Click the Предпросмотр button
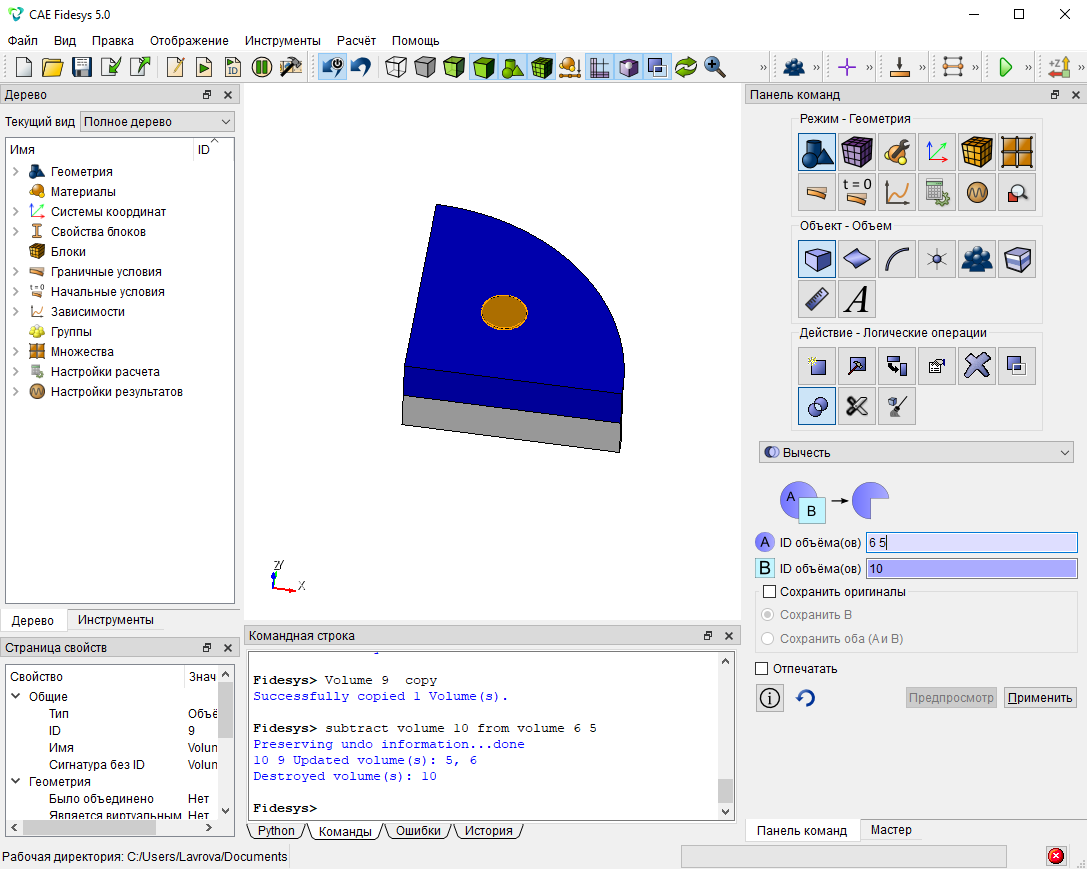1087x869 pixels. click(951, 698)
